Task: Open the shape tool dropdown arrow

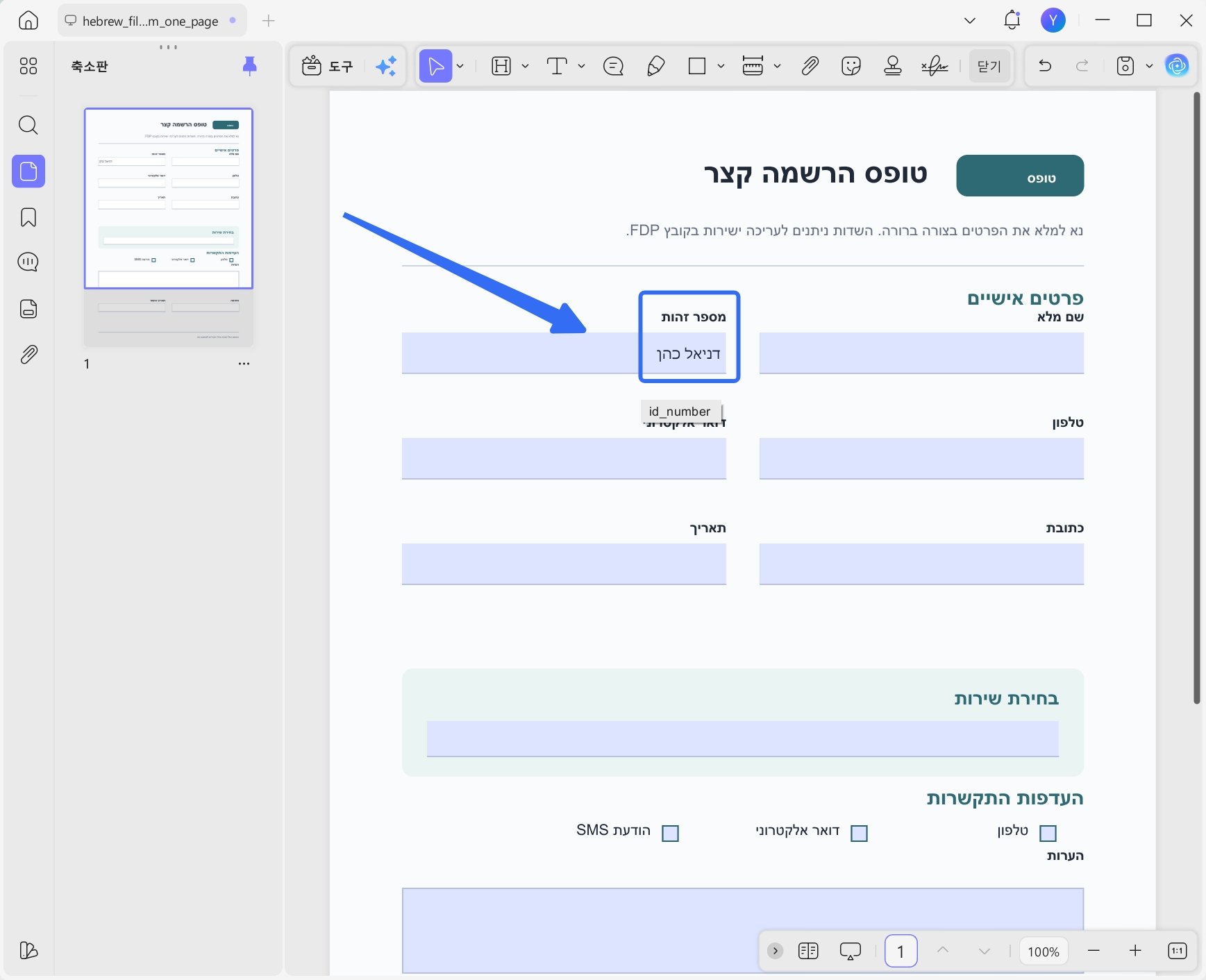Action: pos(721,66)
